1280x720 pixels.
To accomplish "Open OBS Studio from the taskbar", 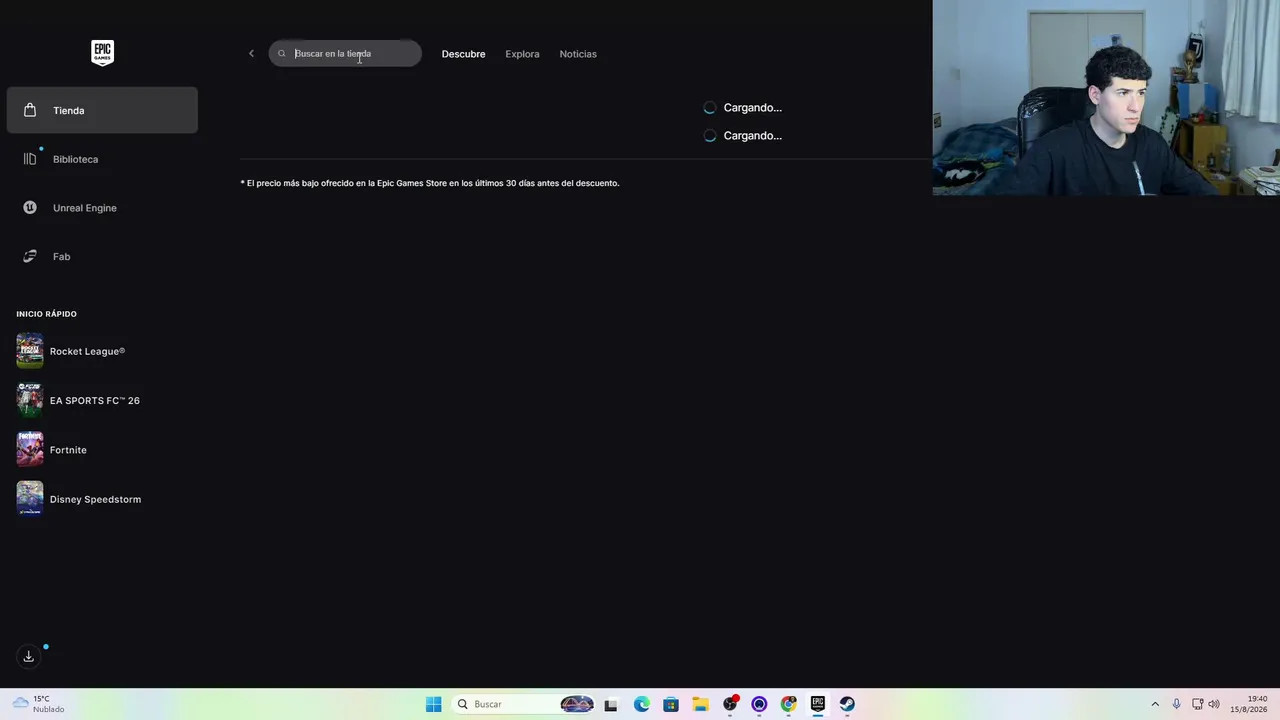I will click(x=730, y=704).
